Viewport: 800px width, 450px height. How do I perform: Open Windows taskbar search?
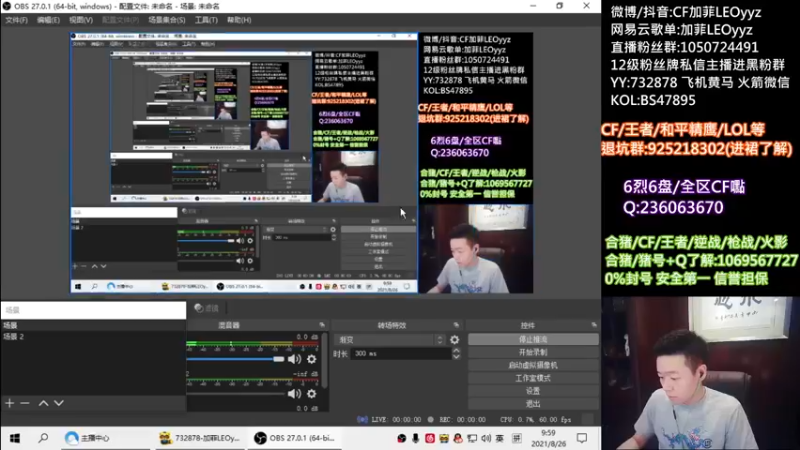click(43, 438)
